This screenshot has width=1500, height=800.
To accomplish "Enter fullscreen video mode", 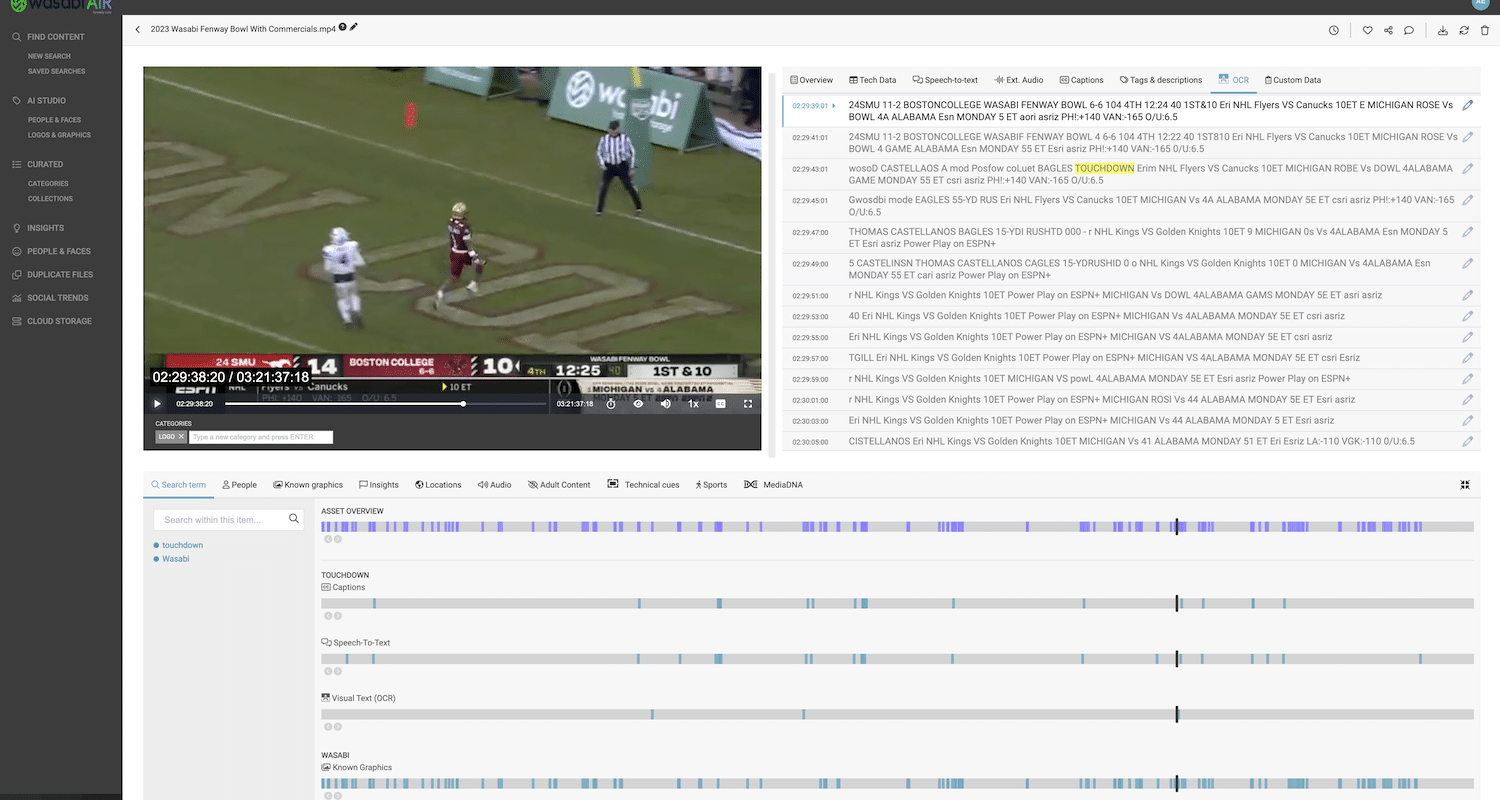I will click(x=747, y=404).
